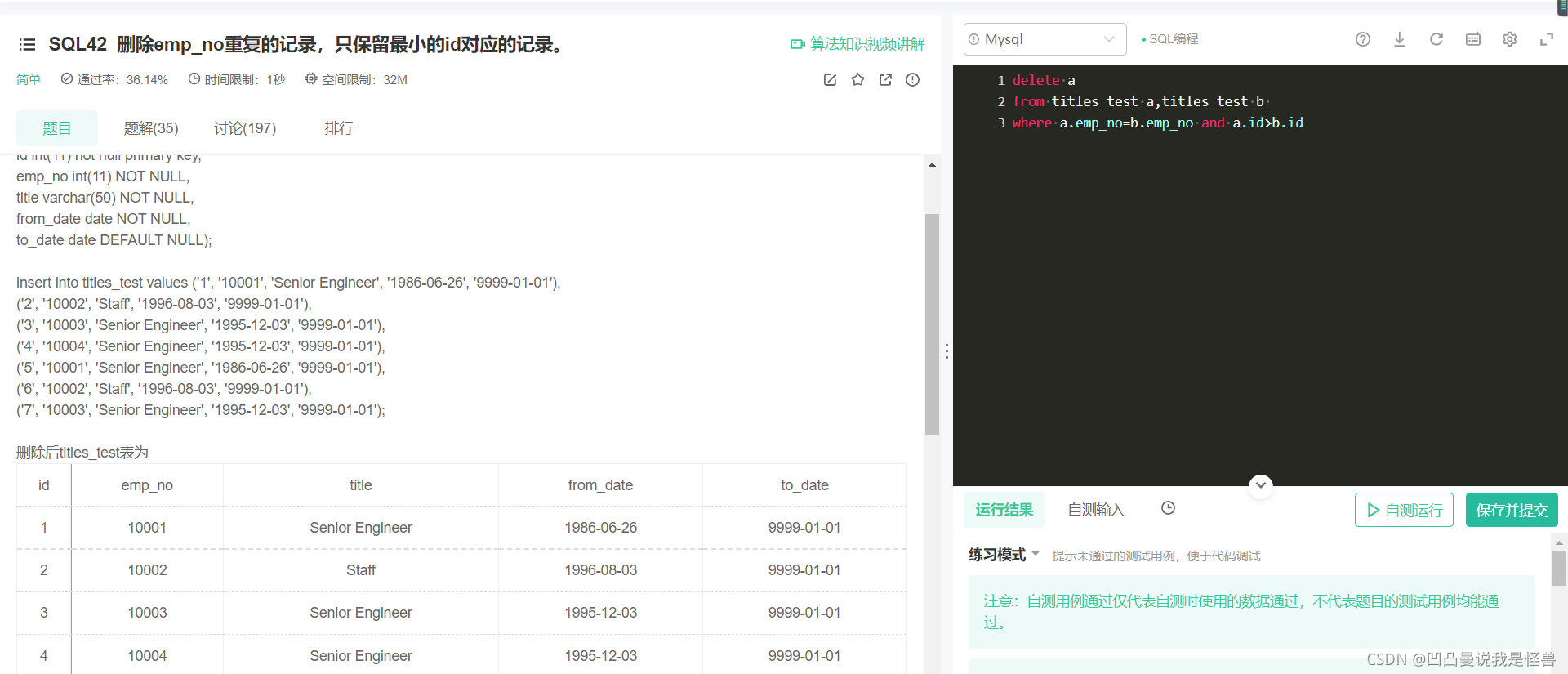The height and width of the screenshot is (674, 1568).
Task: Open the editor settings gear icon
Action: pos(1509,39)
